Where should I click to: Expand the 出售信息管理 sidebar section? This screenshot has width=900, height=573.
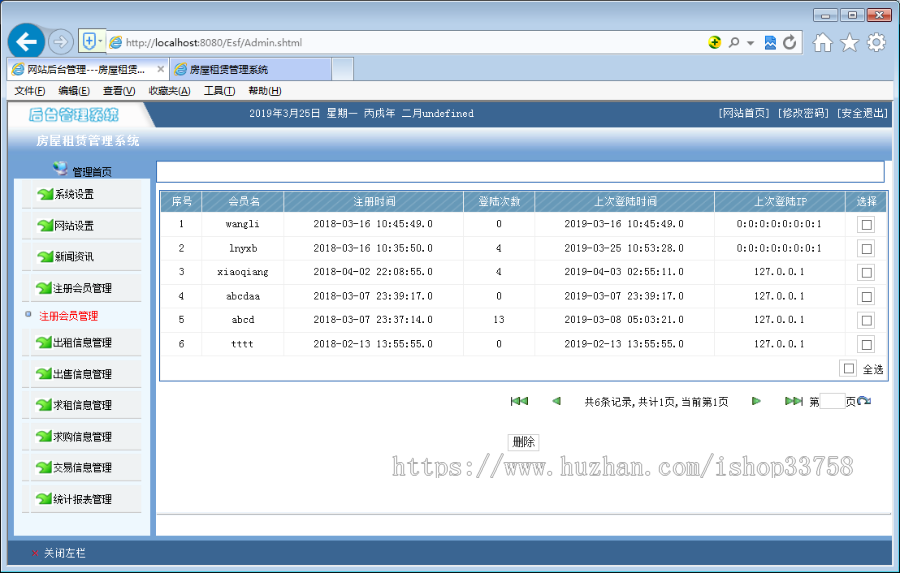[82, 374]
